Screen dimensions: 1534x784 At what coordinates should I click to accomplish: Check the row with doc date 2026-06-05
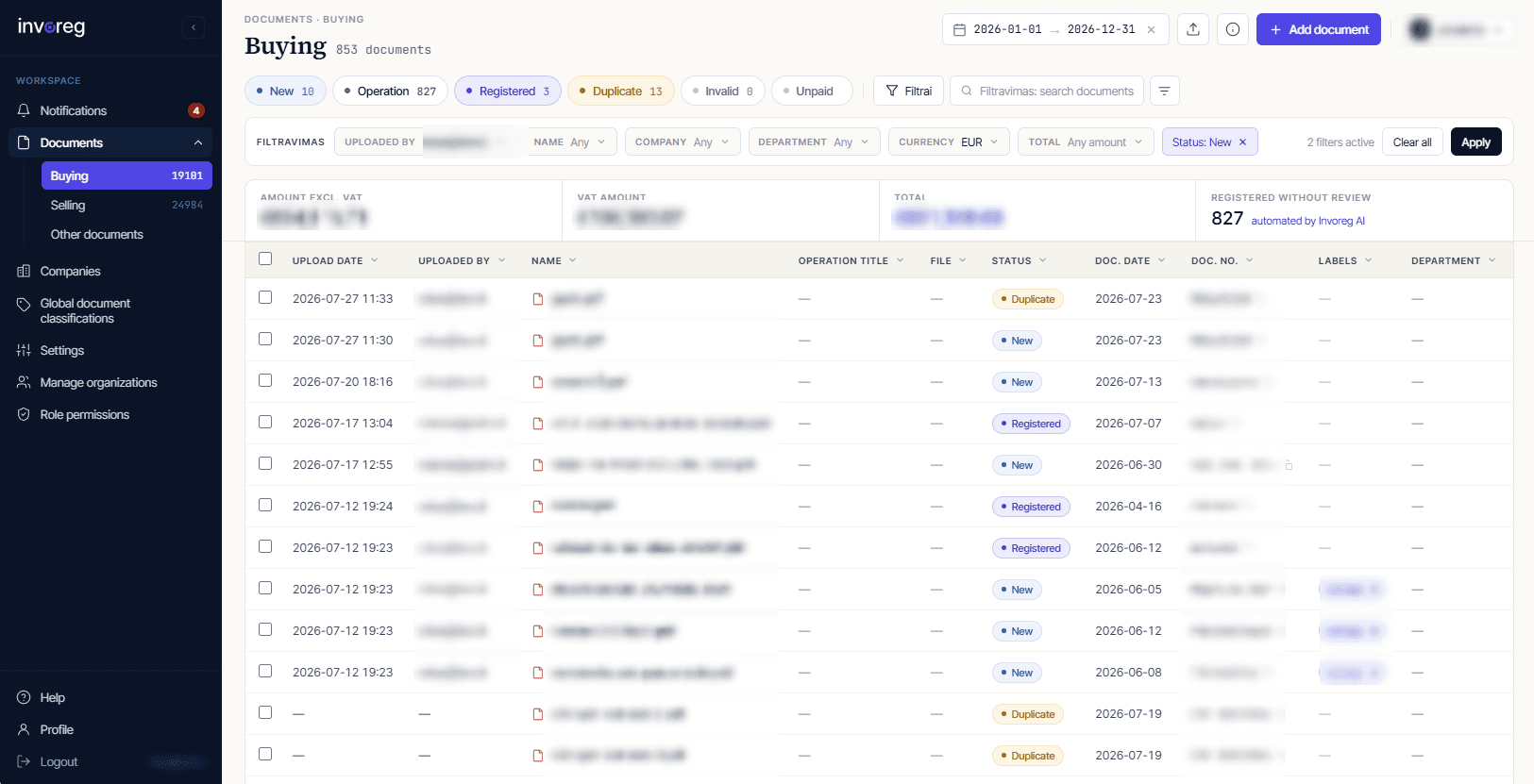coord(265,588)
